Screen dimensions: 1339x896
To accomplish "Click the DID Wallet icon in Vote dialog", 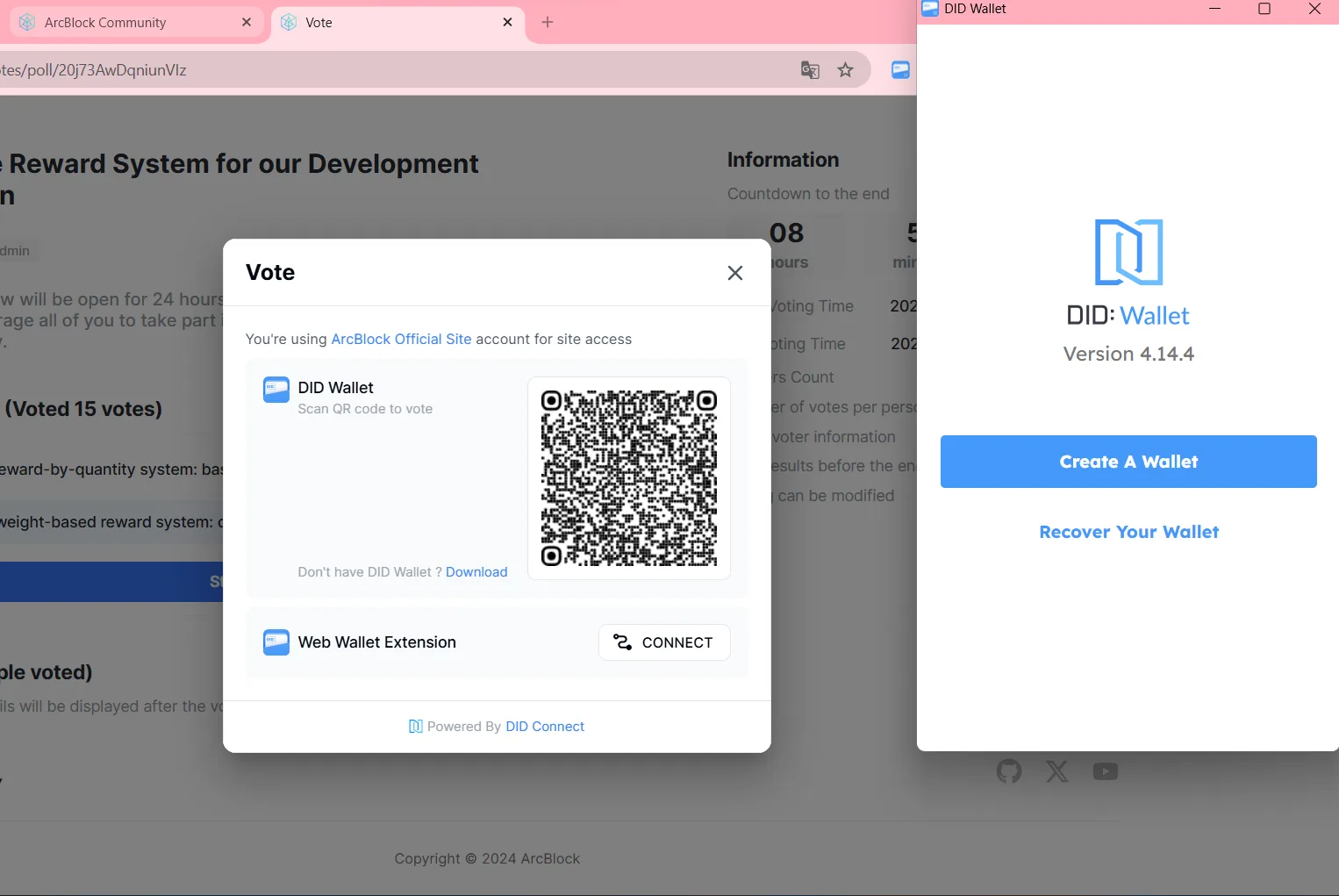I will click(x=276, y=390).
